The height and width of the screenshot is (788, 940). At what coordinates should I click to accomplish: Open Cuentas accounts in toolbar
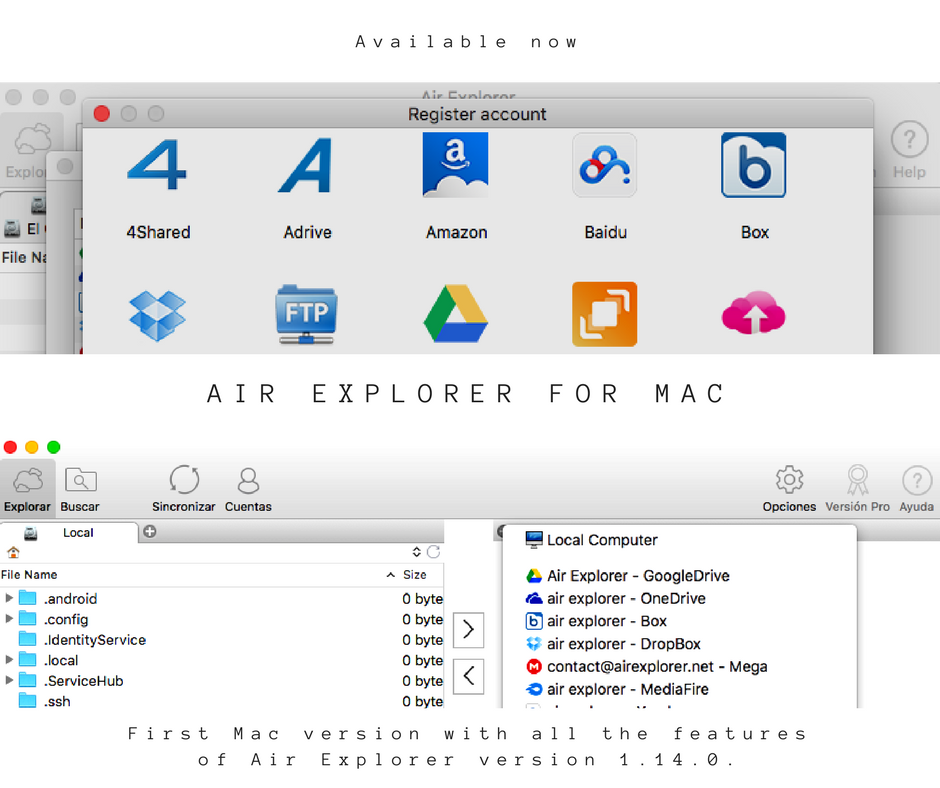coord(248,488)
